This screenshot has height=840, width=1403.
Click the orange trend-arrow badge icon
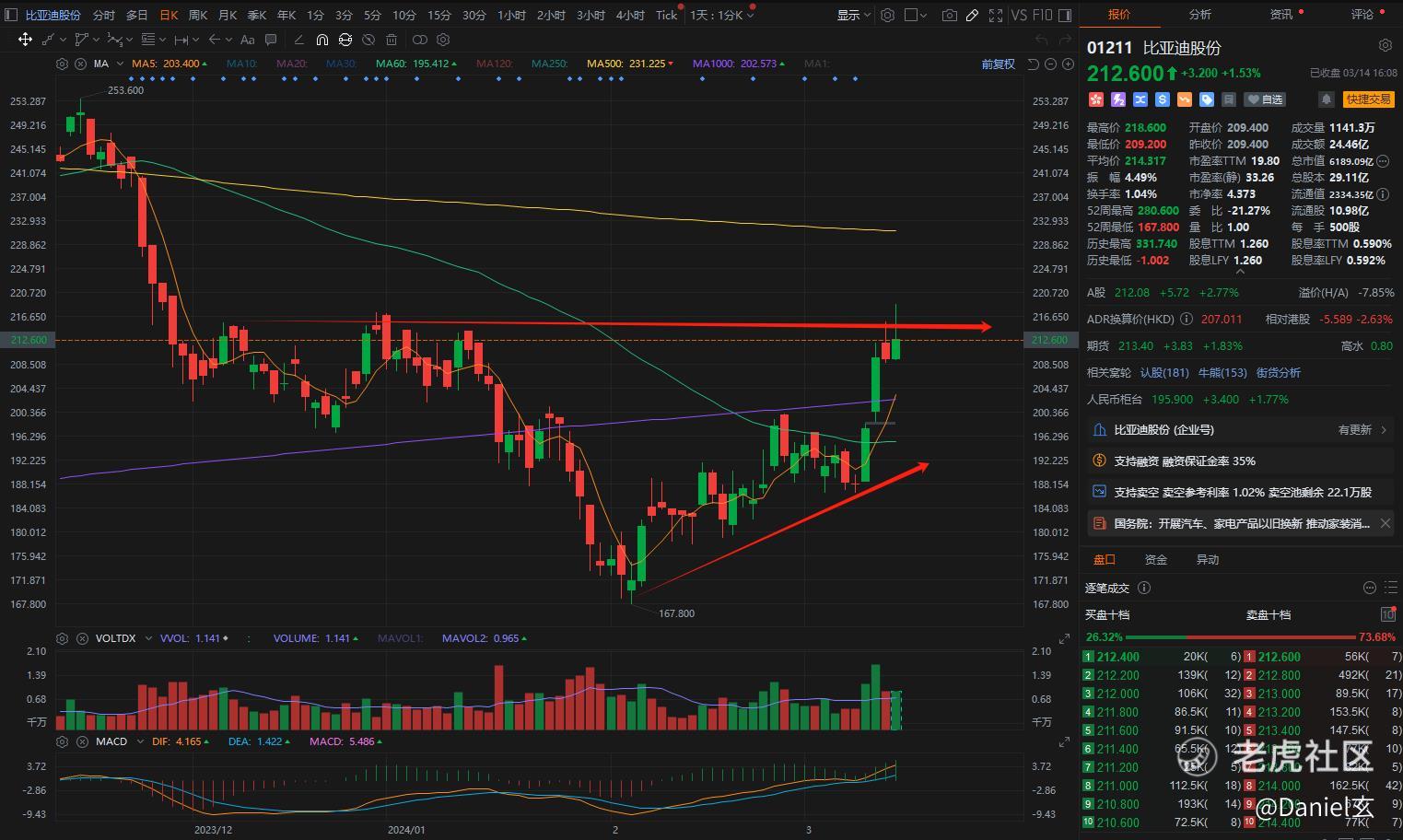coord(1184,99)
